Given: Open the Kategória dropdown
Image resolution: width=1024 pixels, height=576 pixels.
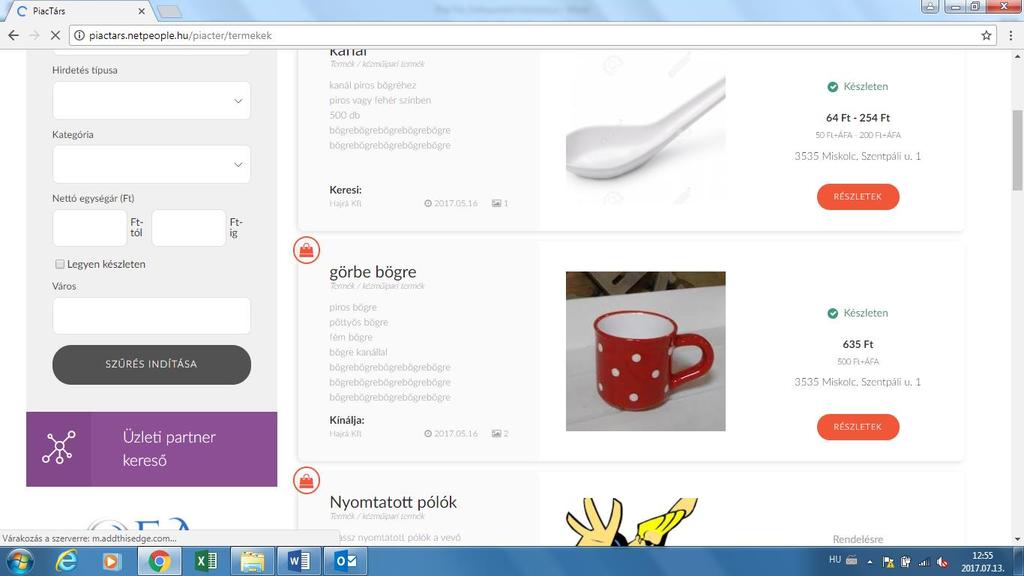Looking at the screenshot, I should pyautogui.click(x=152, y=165).
